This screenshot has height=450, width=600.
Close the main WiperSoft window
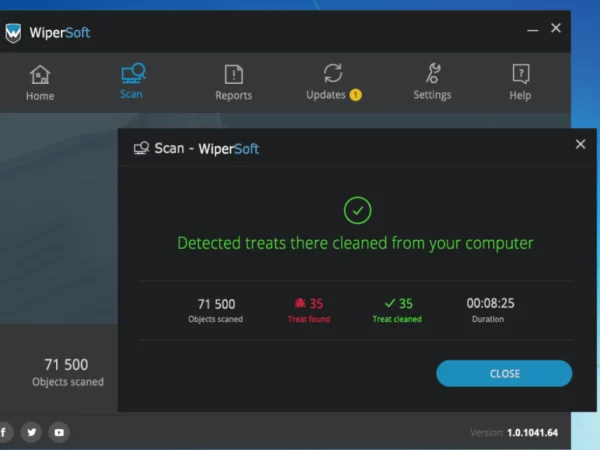point(556,28)
